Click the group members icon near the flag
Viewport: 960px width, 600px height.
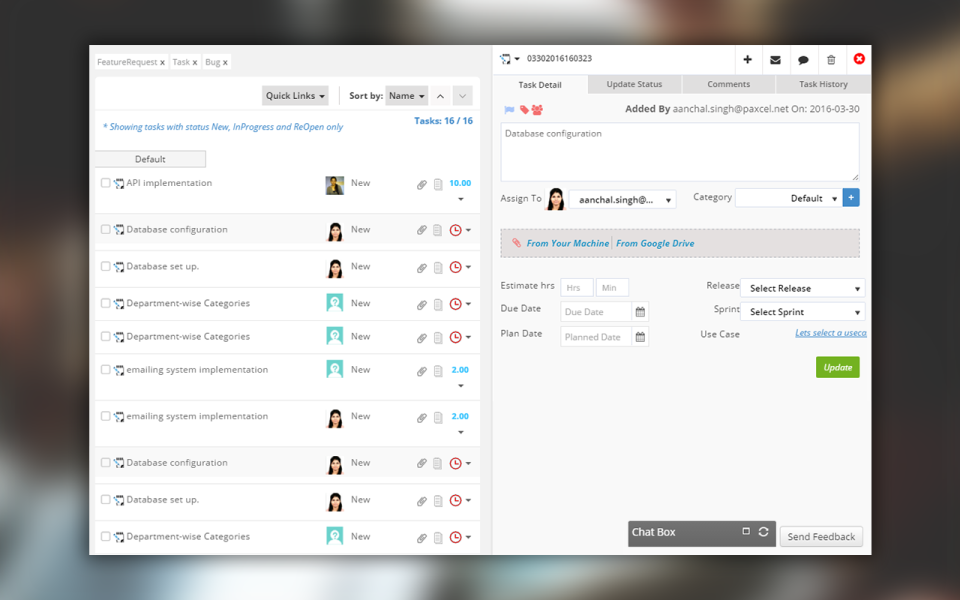click(536, 110)
